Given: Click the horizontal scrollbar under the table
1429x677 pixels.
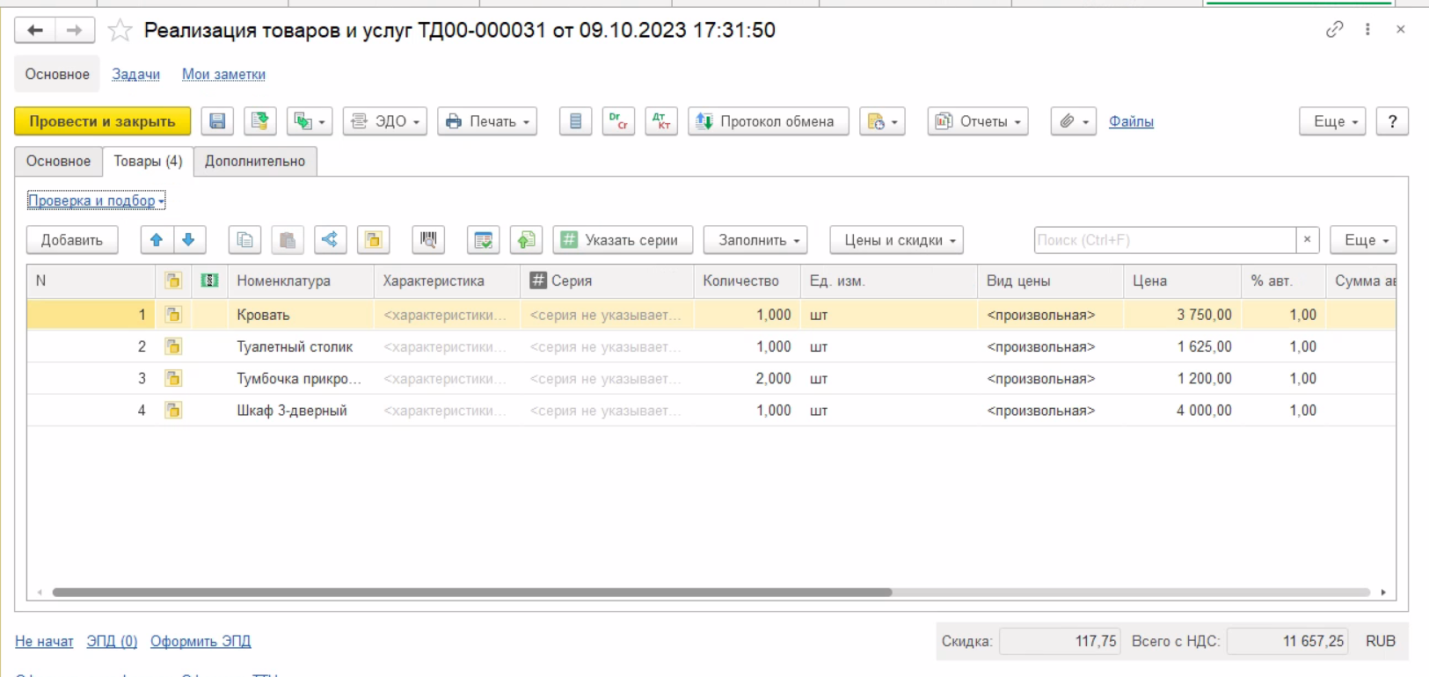Looking at the screenshot, I should 470,592.
